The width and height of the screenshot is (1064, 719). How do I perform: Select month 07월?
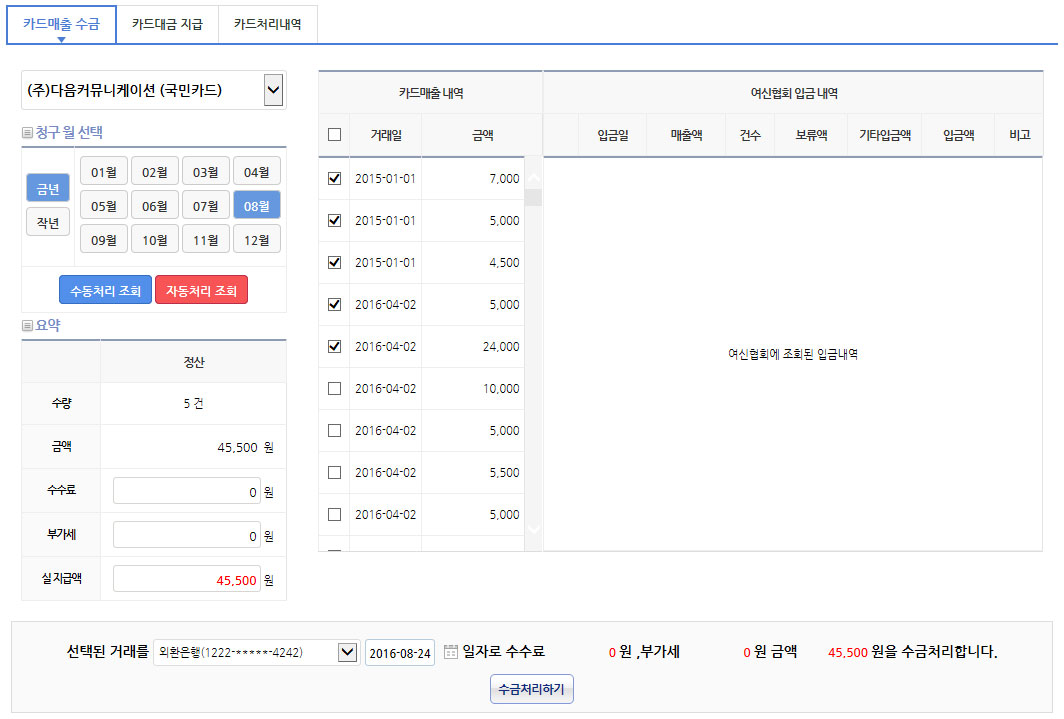click(x=206, y=206)
